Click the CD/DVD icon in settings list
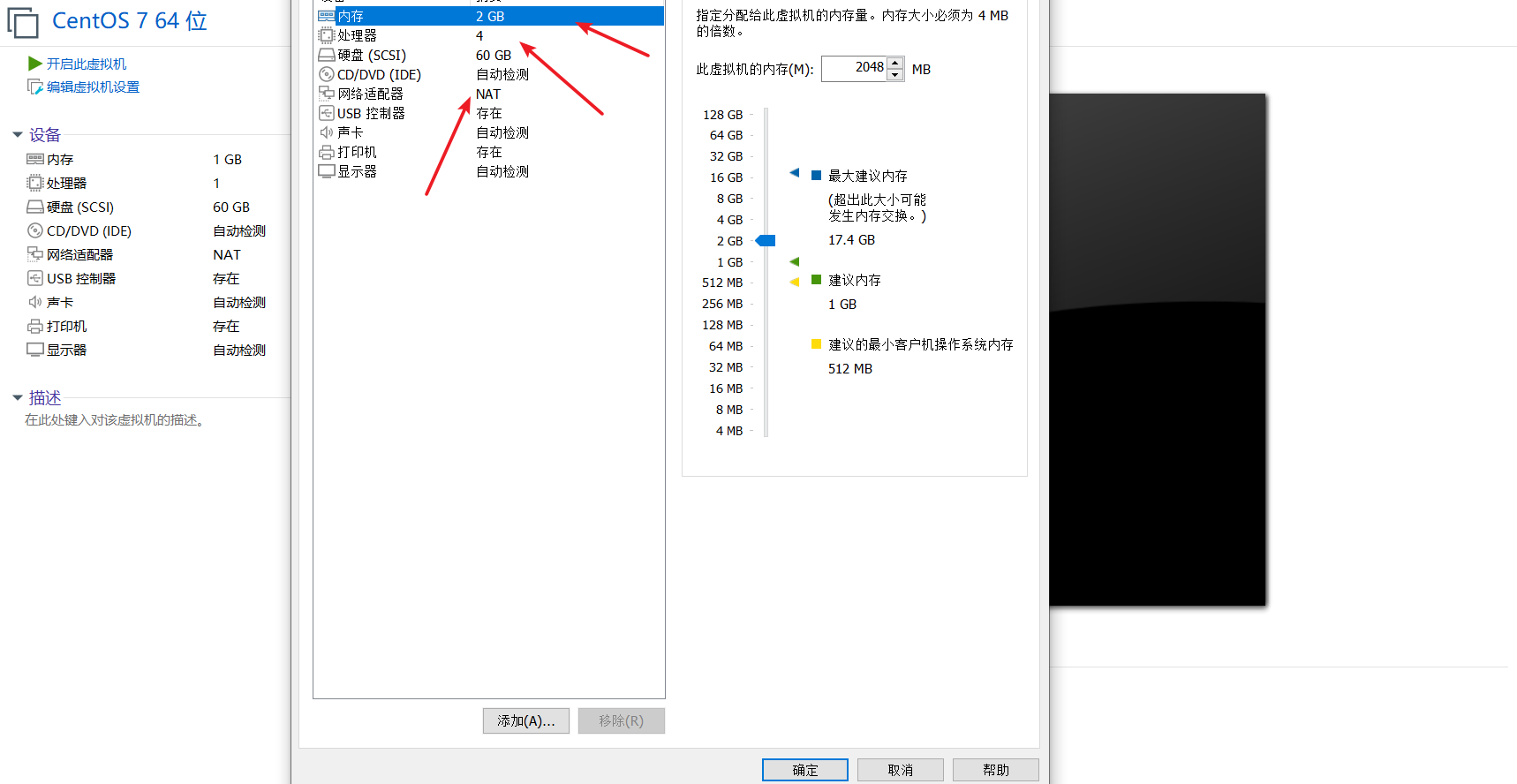Image resolution: width=1517 pixels, height=784 pixels. (x=327, y=74)
